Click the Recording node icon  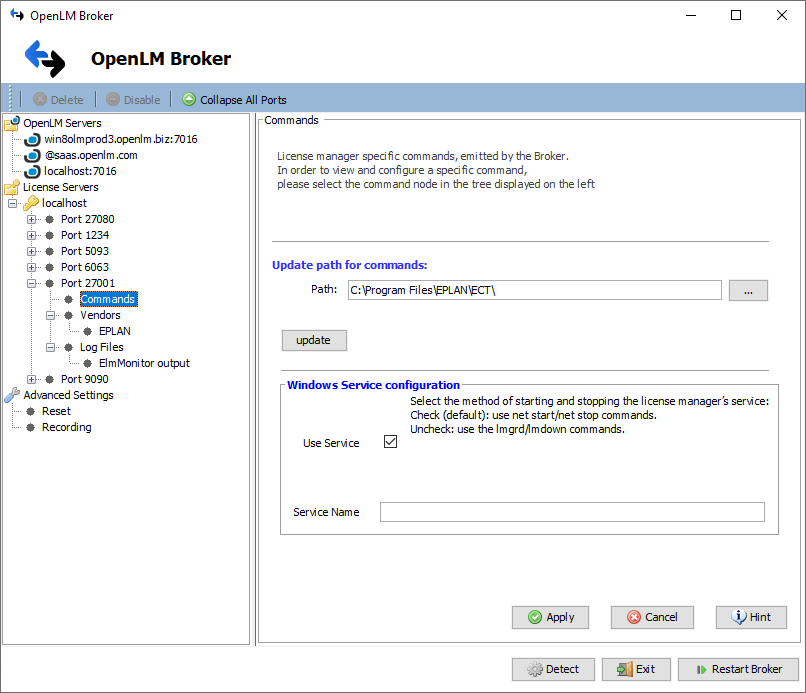(x=31, y=427)
